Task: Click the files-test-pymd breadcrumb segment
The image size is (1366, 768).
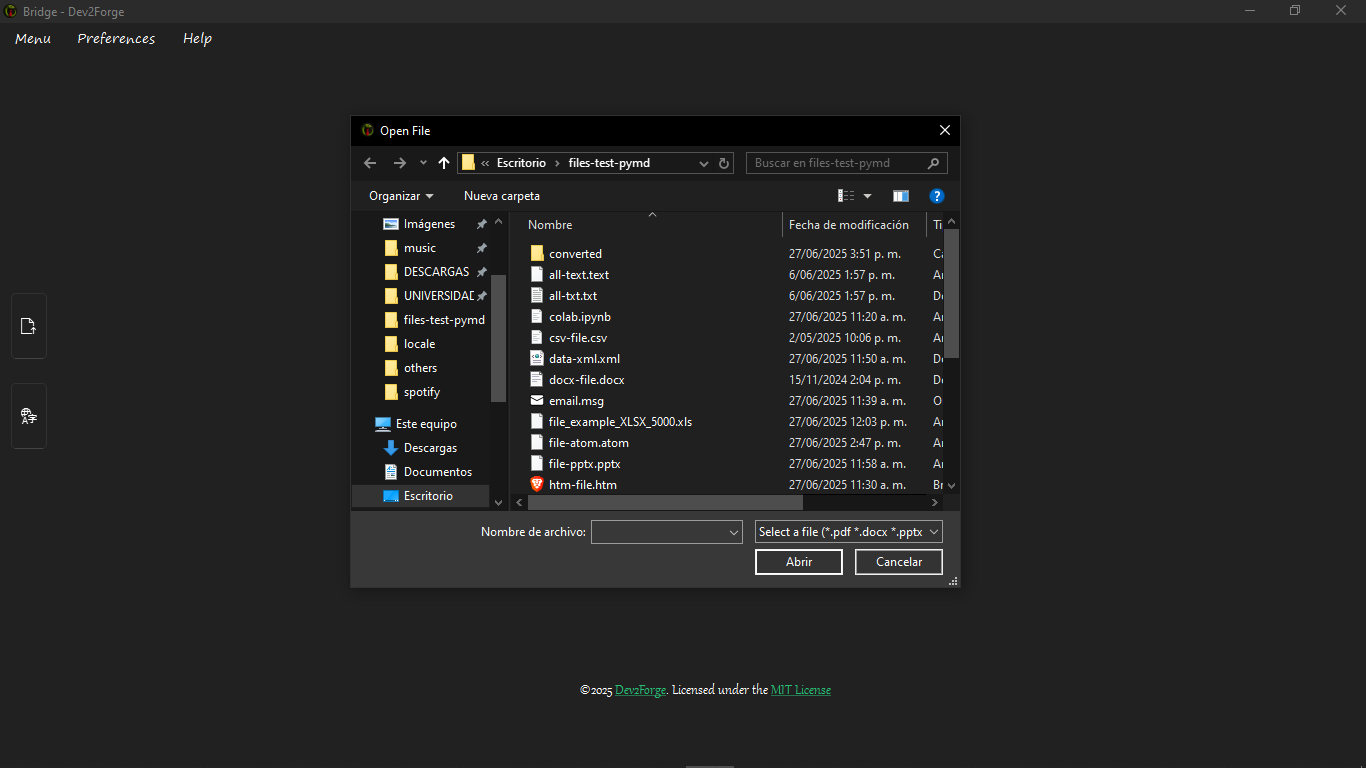Action: click(609, 163)
